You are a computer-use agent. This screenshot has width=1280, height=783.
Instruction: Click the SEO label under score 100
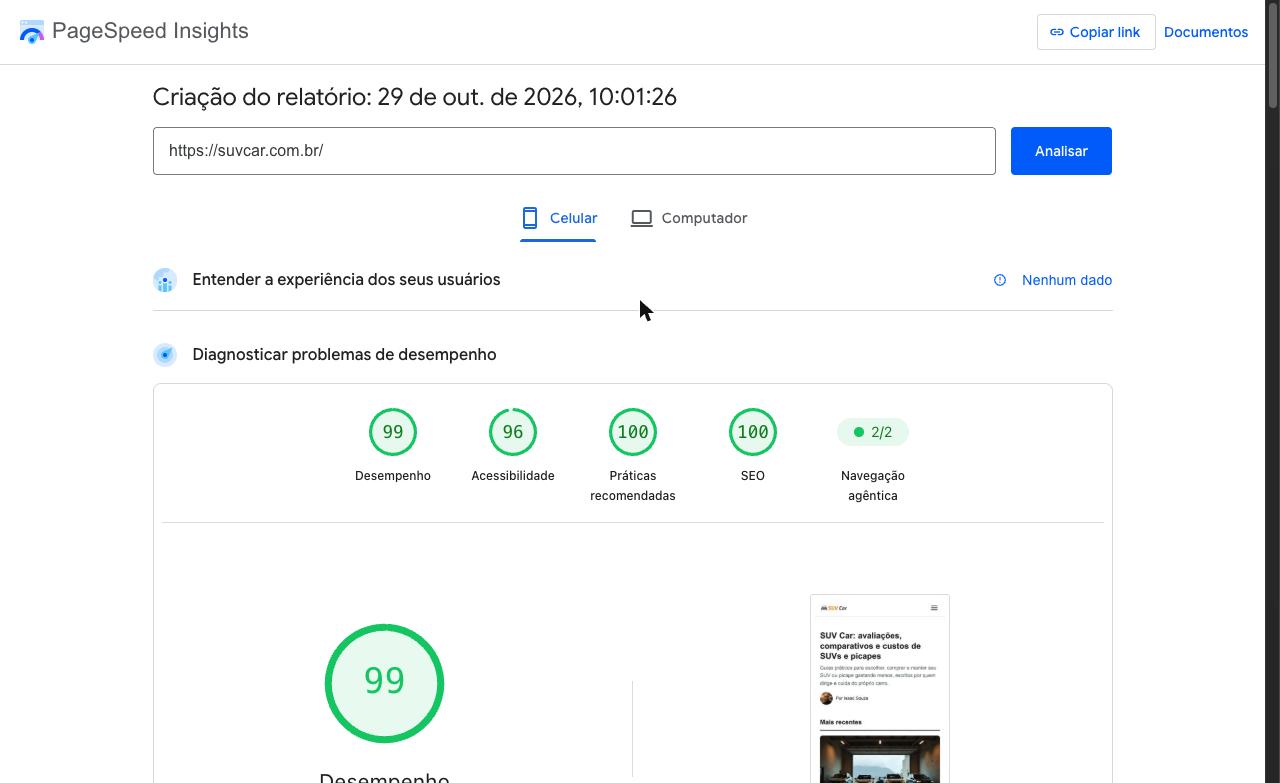coord(753,476)
